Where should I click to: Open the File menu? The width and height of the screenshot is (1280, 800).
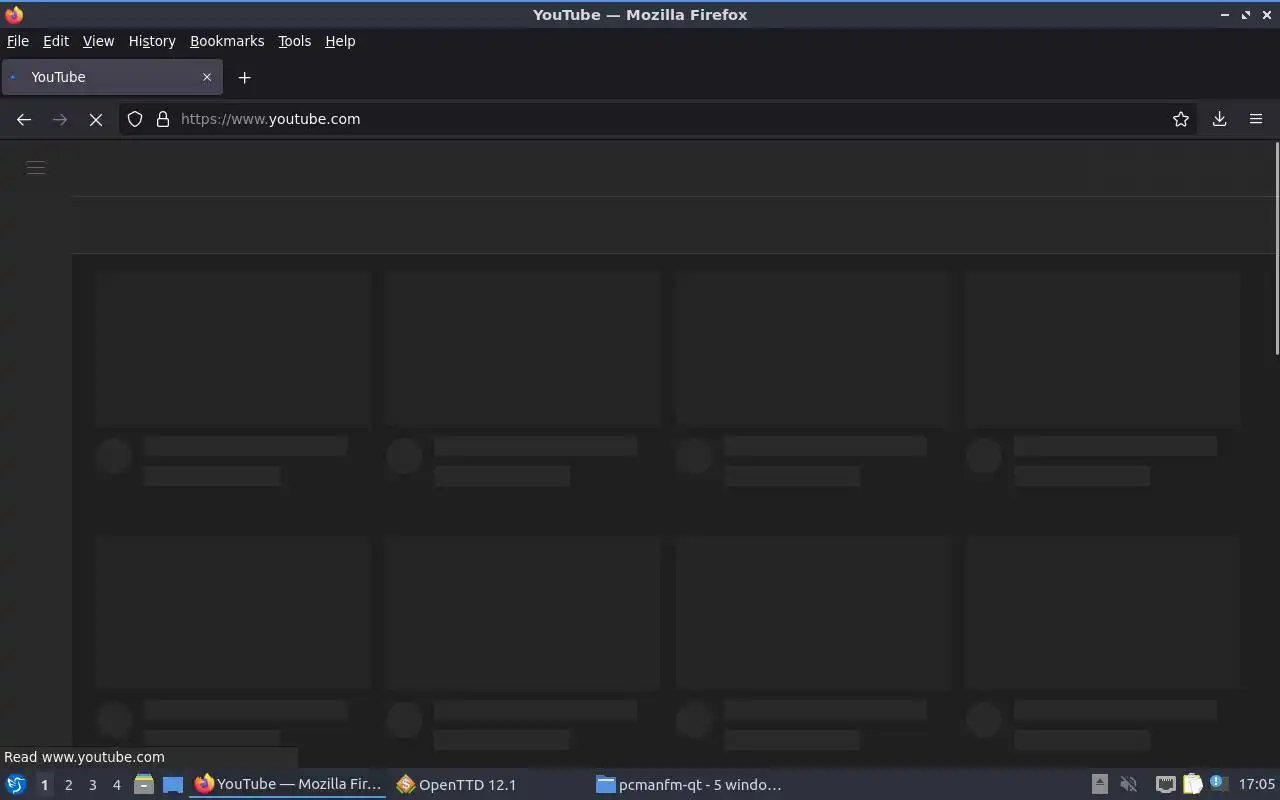pyautogui.click(x=18, y=41)
